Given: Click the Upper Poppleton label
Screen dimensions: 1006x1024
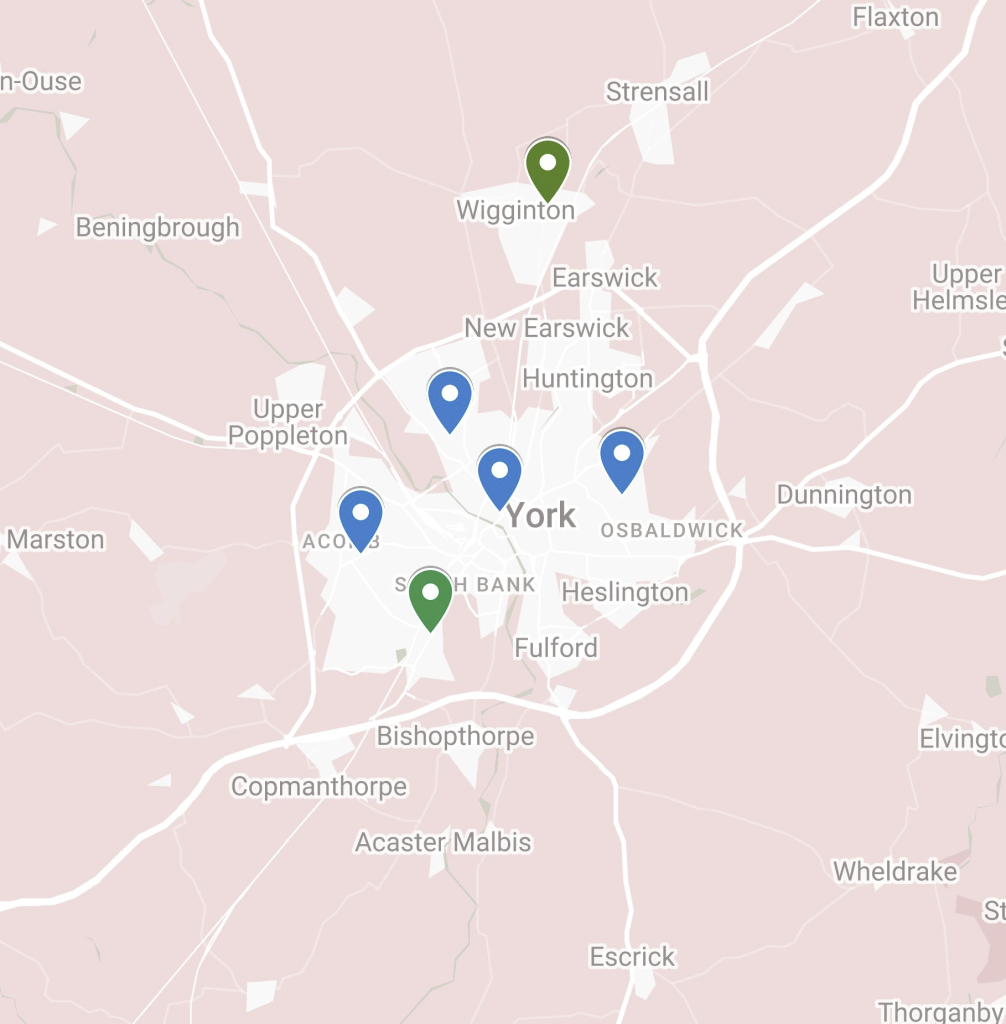Looking at the screenshot, I should (287, 423).
